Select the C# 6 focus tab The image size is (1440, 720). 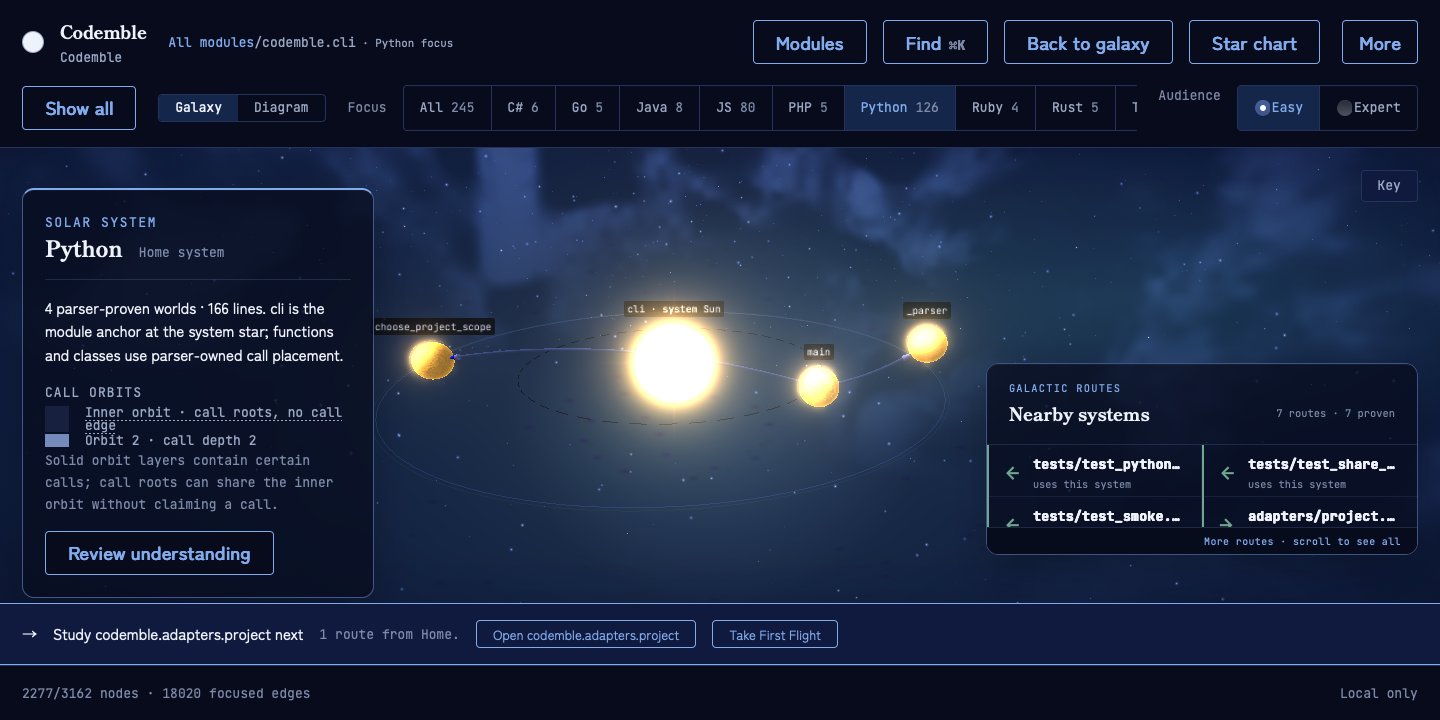point(523,108)
